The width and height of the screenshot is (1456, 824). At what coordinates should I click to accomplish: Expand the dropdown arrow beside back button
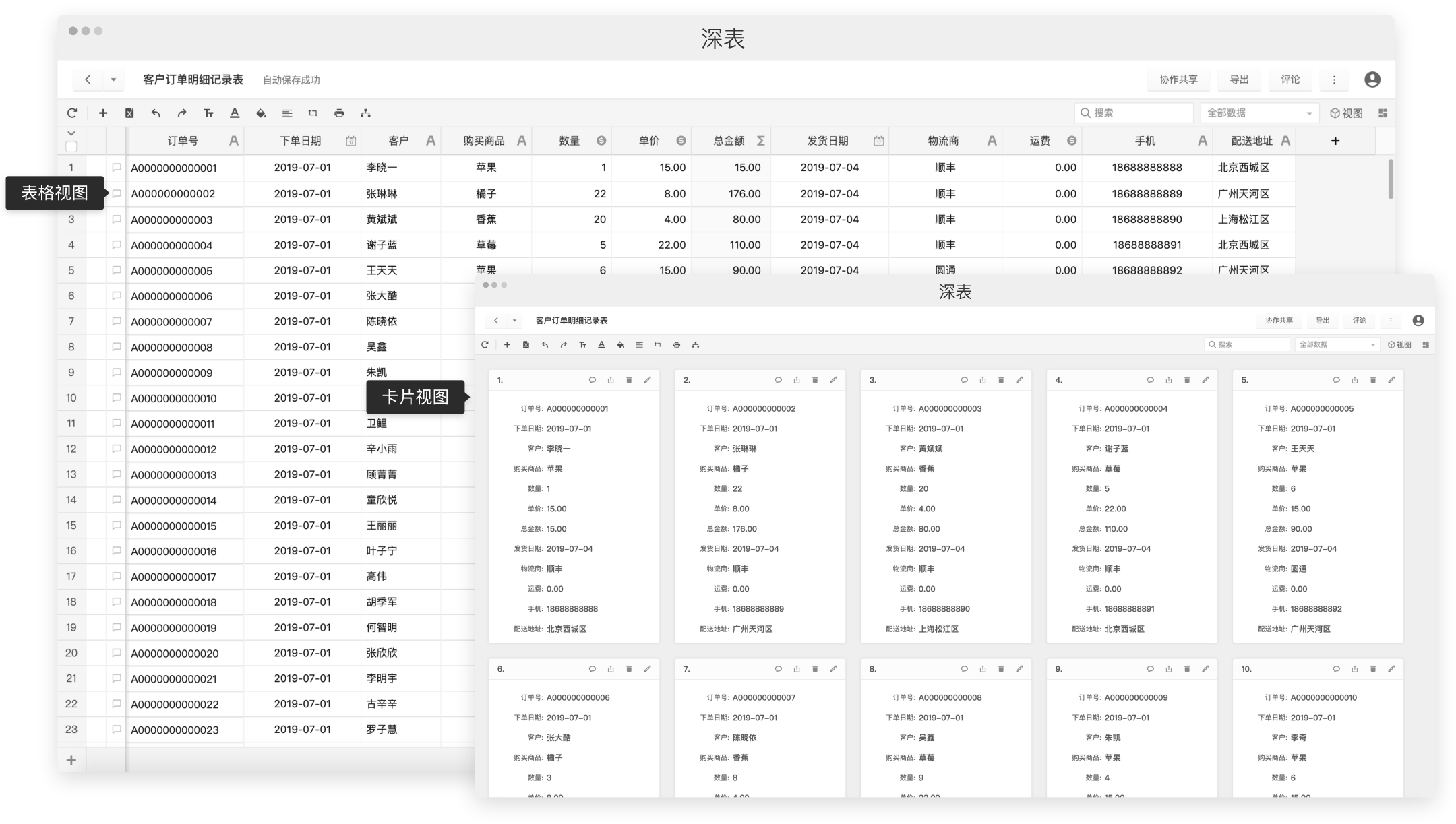[x=113, y=80]
